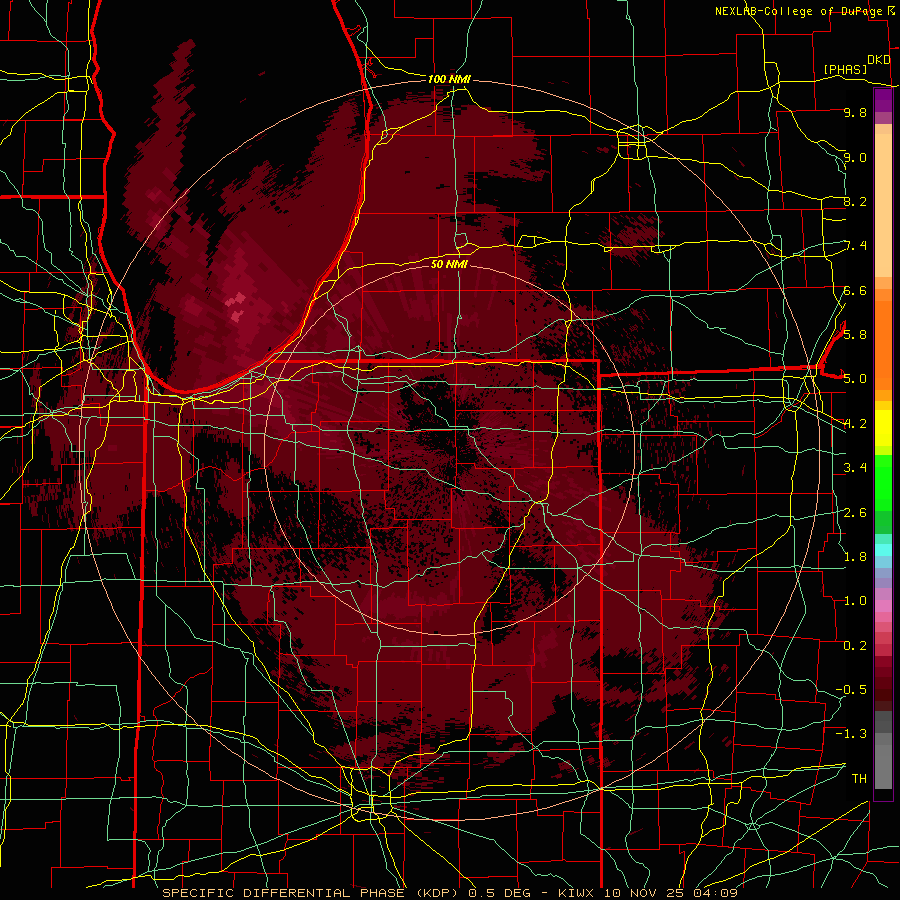900x900 pixels.
Task: Click the 6.6 value on the color scale
Action: click(855, 290)
